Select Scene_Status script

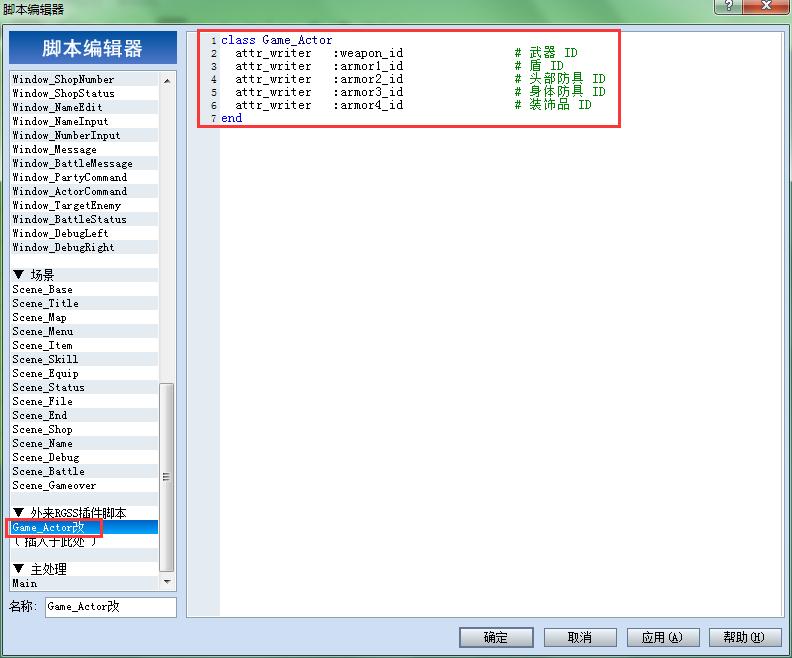(84, 387)
